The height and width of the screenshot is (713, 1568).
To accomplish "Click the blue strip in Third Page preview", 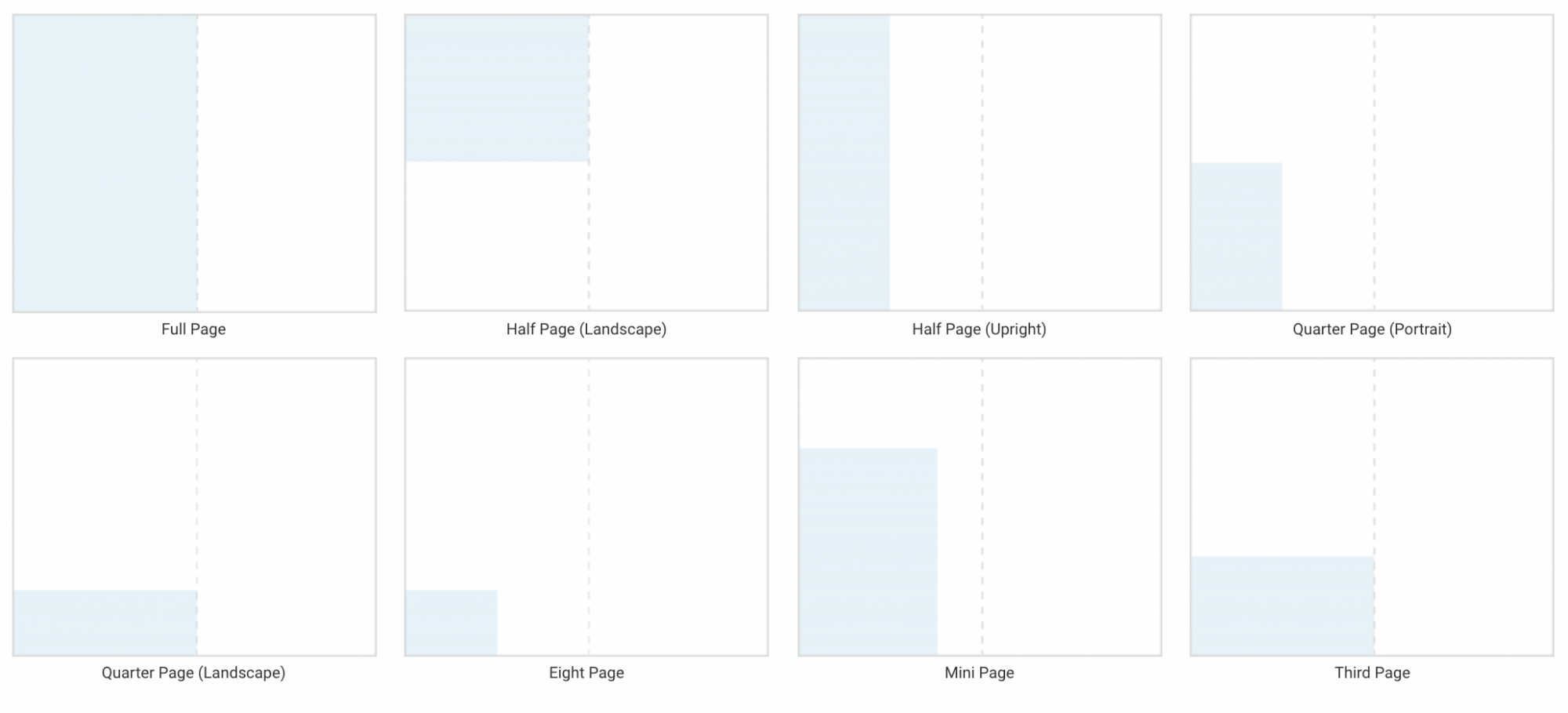I will coord(1283,606).
